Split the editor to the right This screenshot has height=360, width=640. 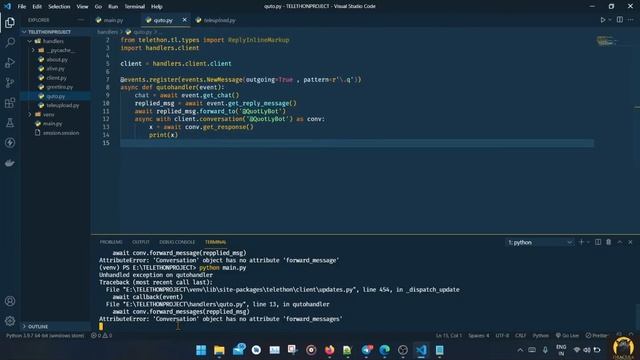(x=620, y=20)
